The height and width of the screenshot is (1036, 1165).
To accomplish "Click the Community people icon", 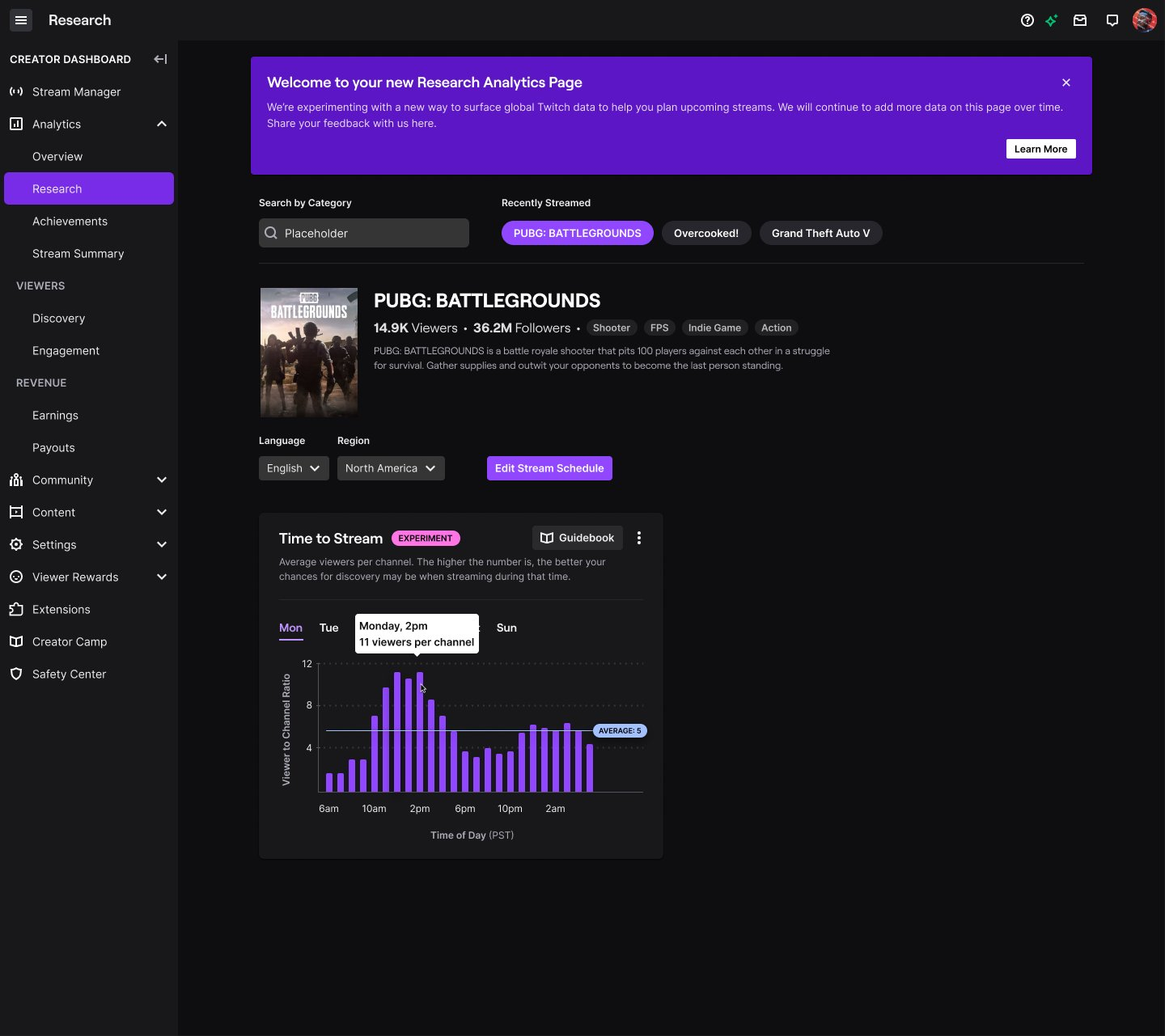I will tap(16, 480).
